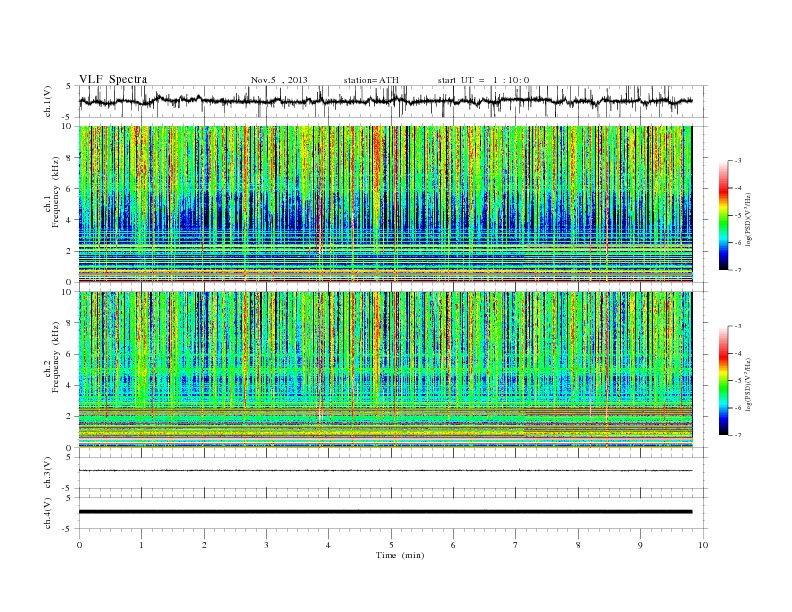This screenshot has width=792, height=612.
Task: Click the 'ch.1(V)' waveform axis label
Action: pos(48,101)
